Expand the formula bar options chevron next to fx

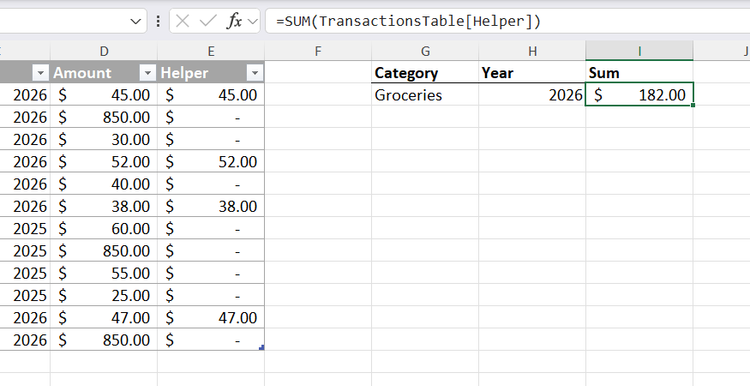[x=253, y=22]
